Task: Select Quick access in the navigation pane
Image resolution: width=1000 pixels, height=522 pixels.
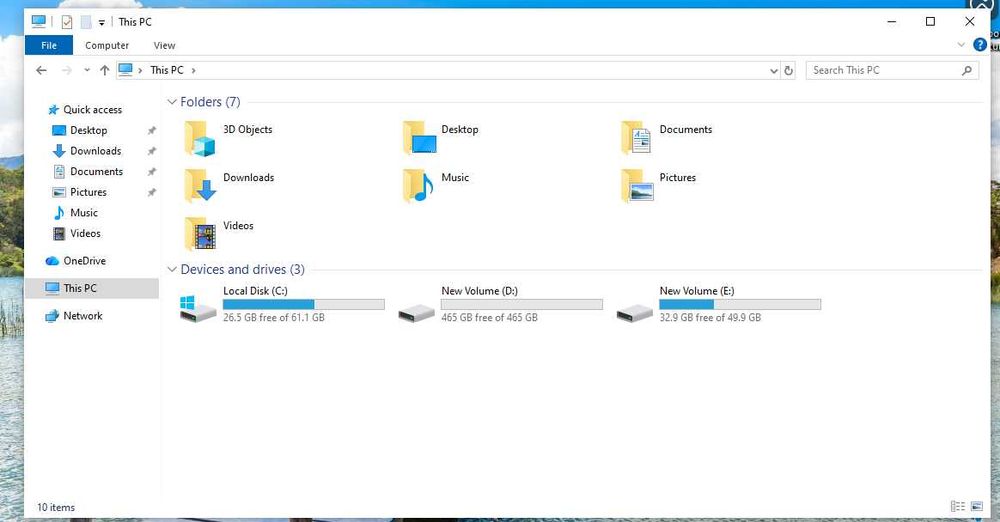Action: [x=92, y=110]
